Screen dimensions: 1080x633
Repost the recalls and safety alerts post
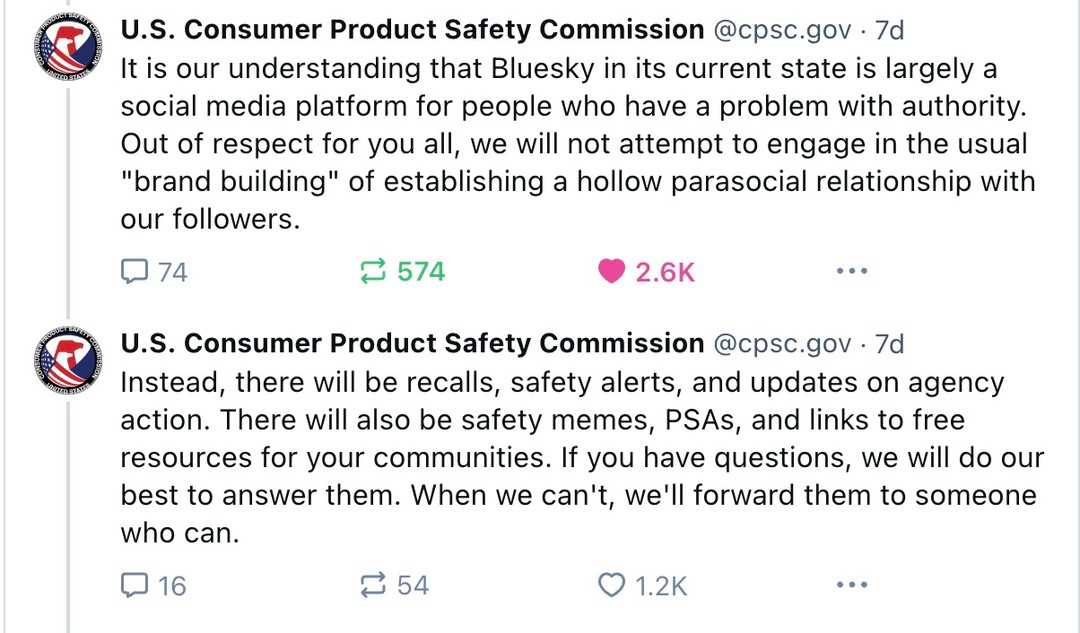372,585
